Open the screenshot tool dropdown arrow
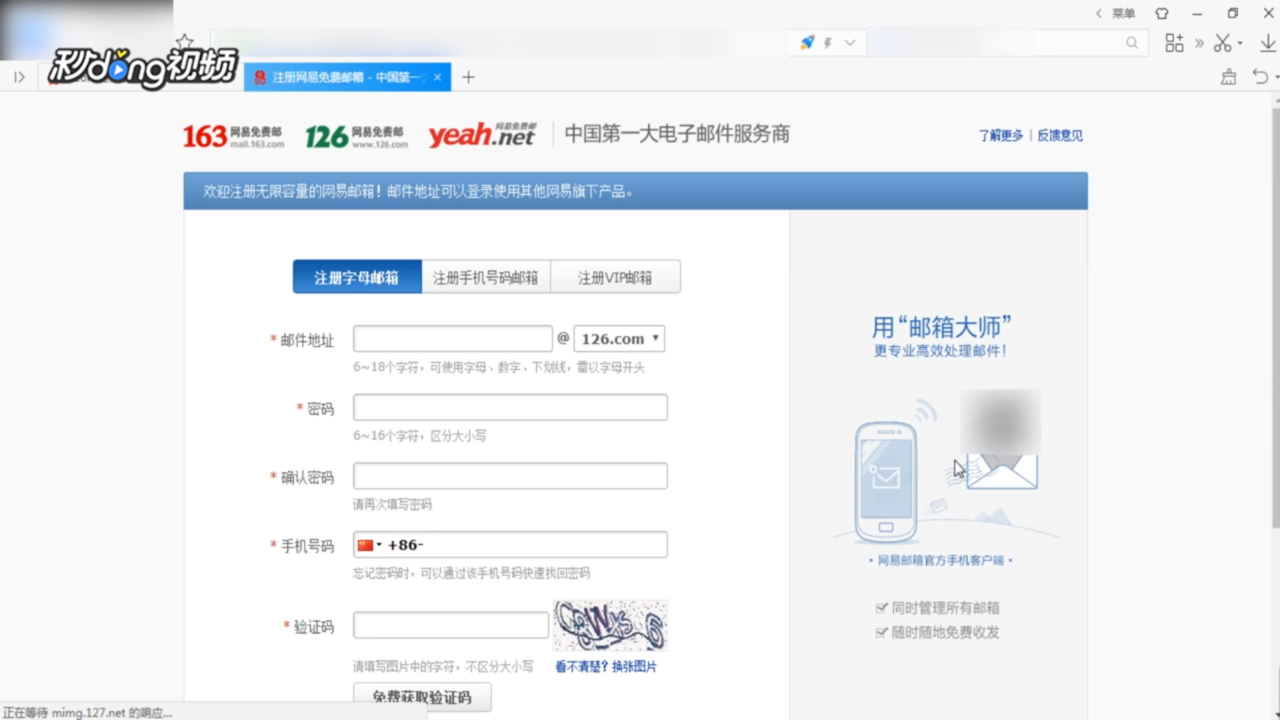The height and width of the screenshot is (720, 1280). (1240, 44)
